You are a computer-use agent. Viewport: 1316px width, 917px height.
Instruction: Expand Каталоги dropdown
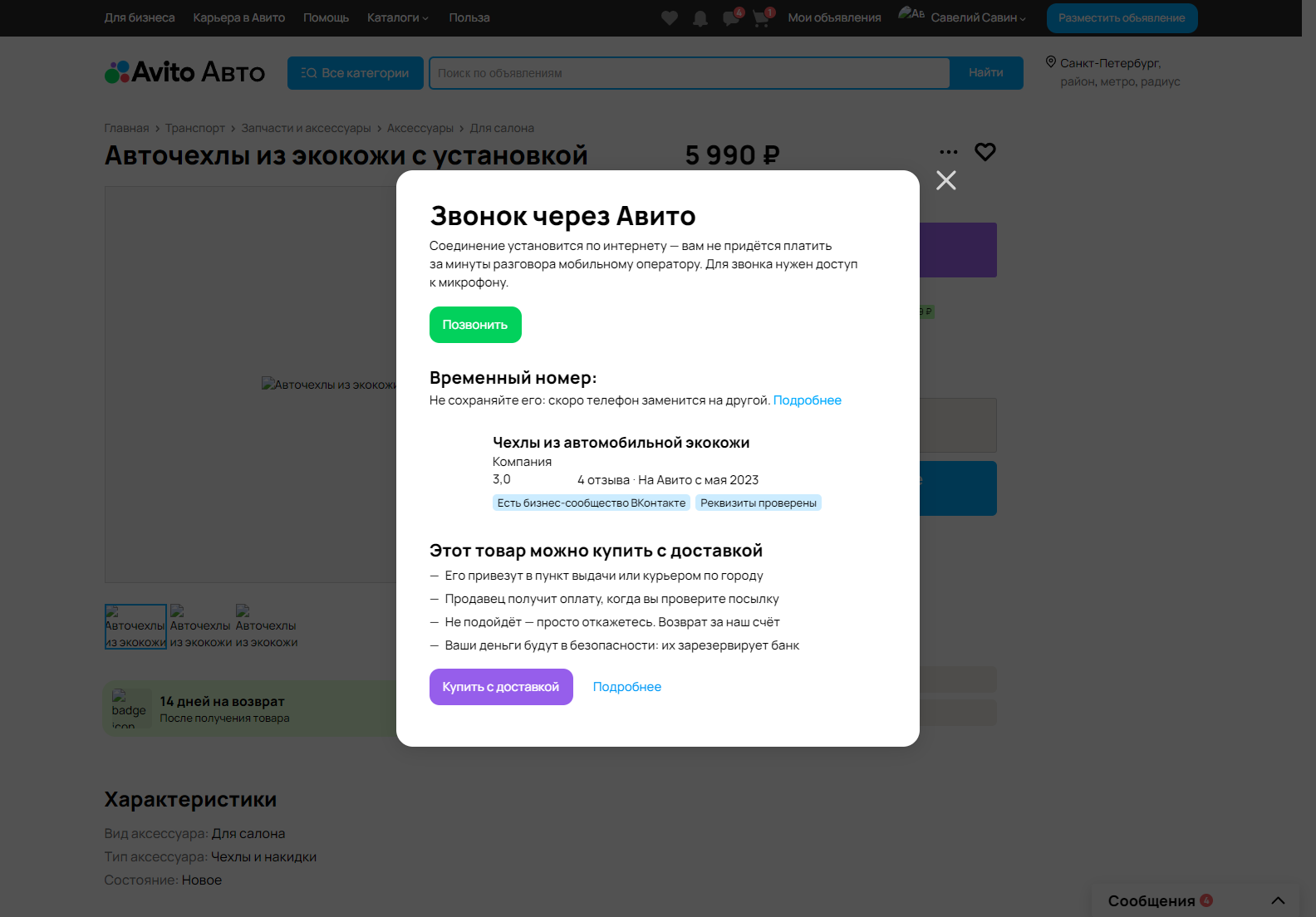point(398,17)
